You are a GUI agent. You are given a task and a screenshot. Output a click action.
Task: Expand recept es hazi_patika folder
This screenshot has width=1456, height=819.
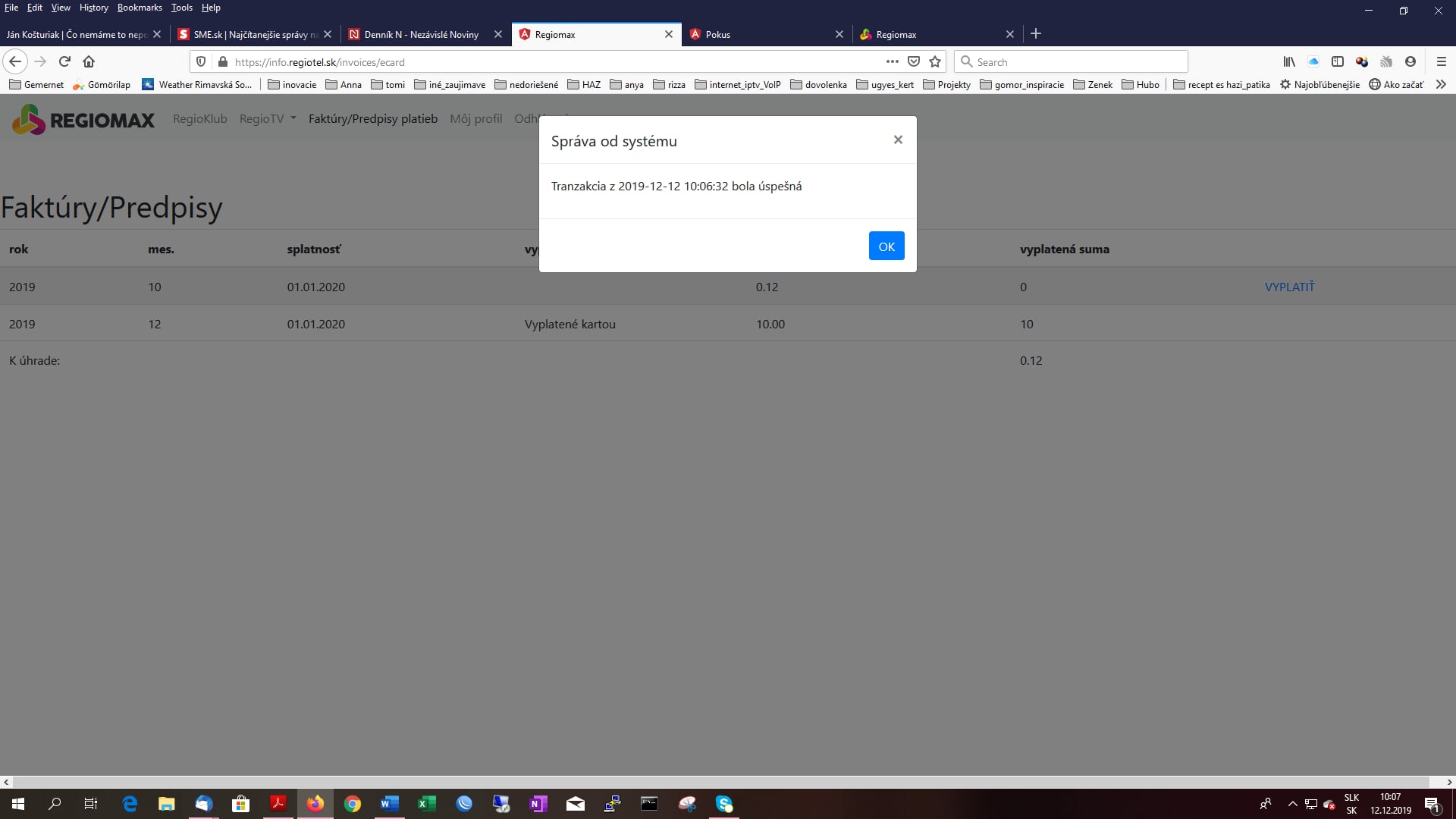point(1222,84)
